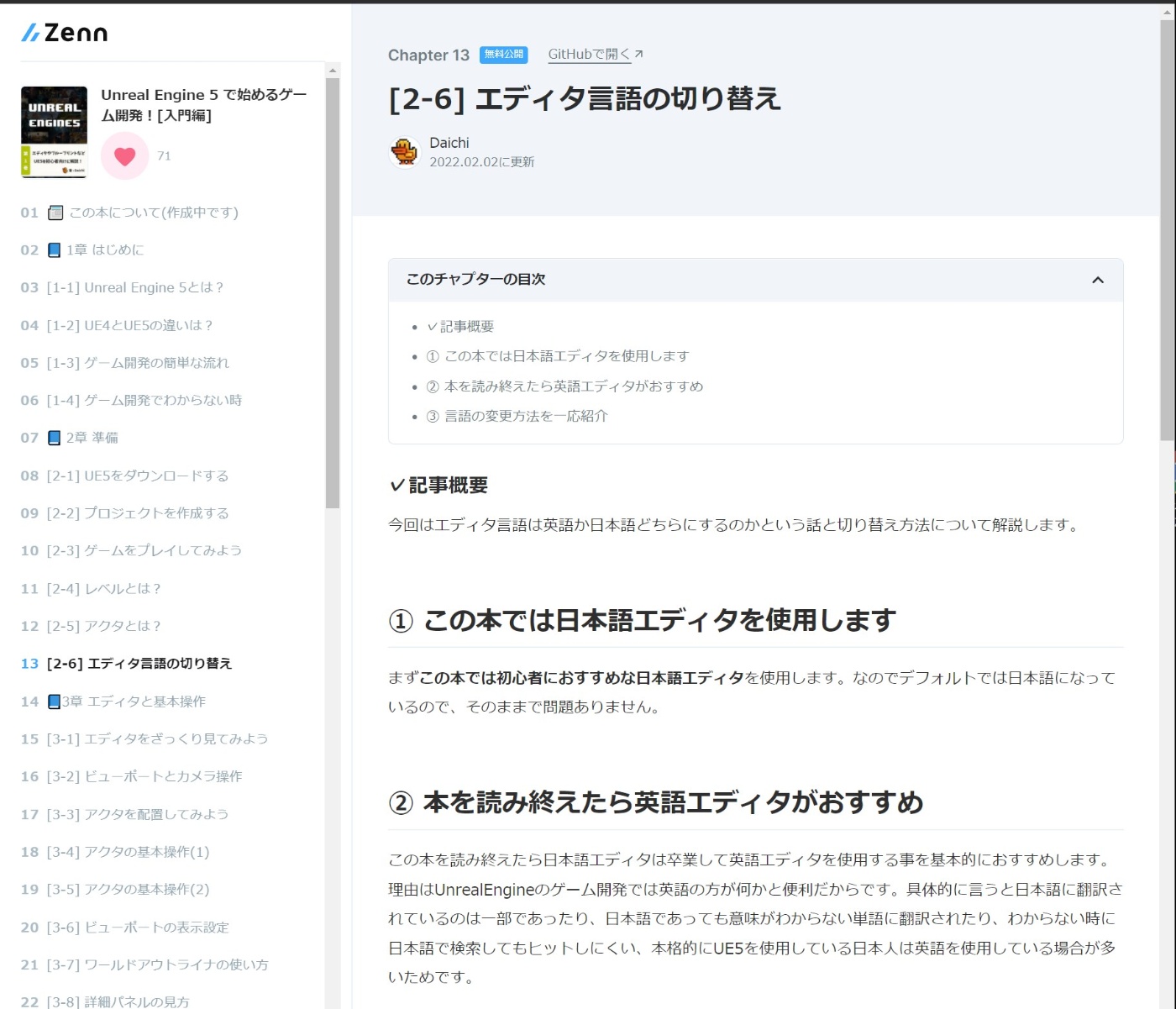This screenshot has width=1176, height=1009.
Task: Click heading ② 本を読み終えたら英語エディタがおすすめ
Action: (655, 802)
